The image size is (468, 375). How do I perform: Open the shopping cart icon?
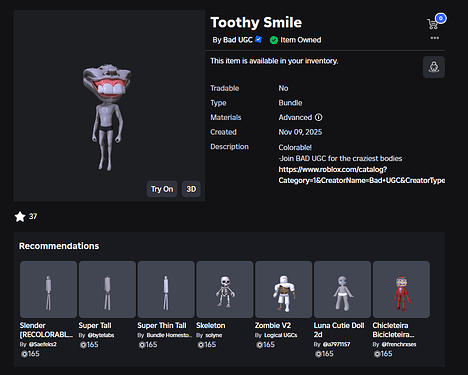[433, 24]
